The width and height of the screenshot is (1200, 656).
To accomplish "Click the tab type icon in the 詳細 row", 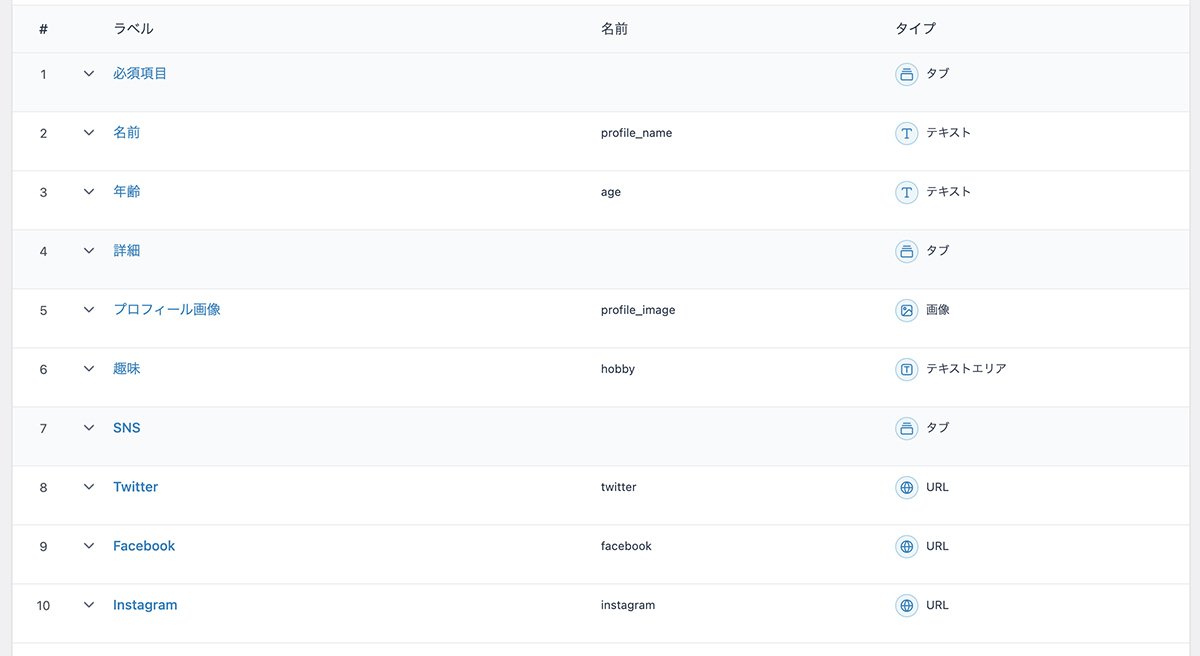I will [x=906, y=251].
